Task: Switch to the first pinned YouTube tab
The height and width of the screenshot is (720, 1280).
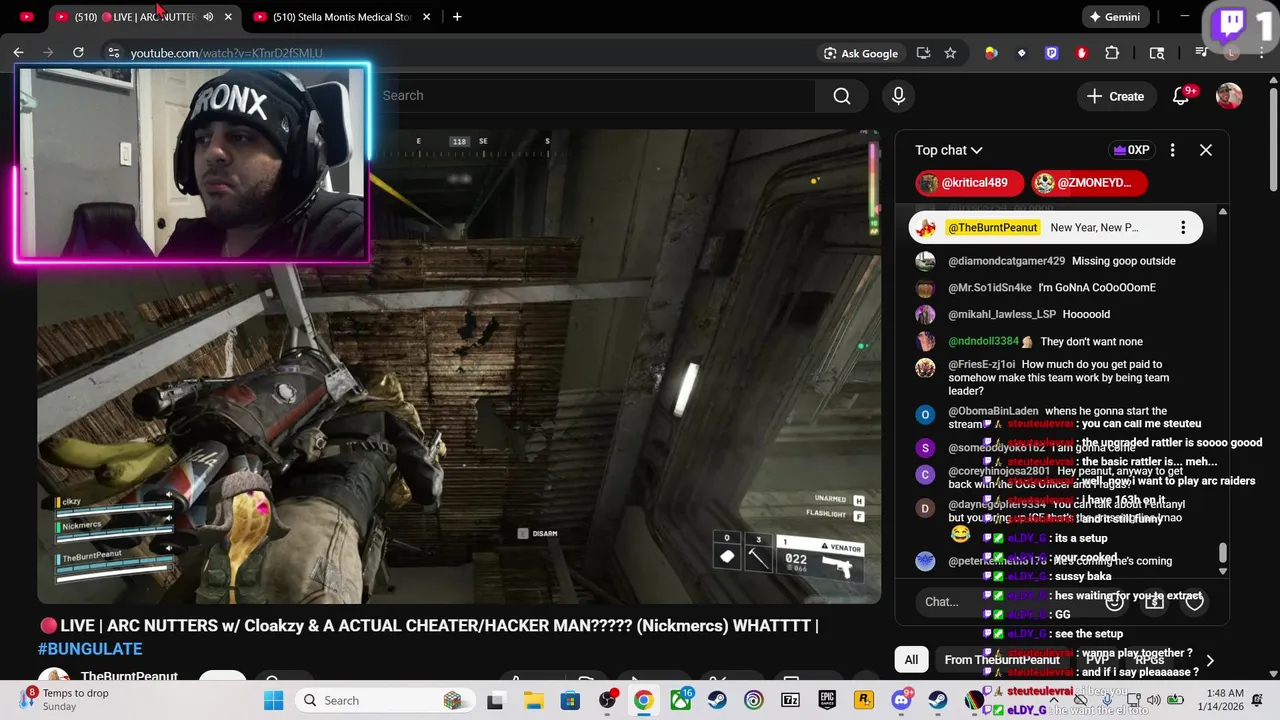Action: tap(26, 17)
